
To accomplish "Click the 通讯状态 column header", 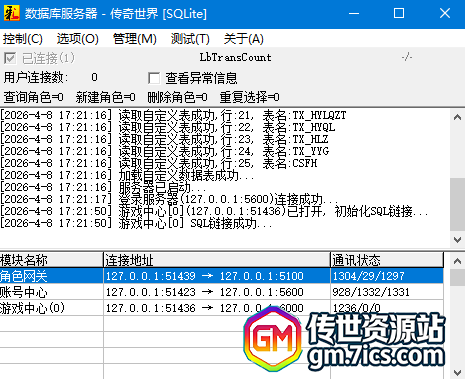I will 387,260.
